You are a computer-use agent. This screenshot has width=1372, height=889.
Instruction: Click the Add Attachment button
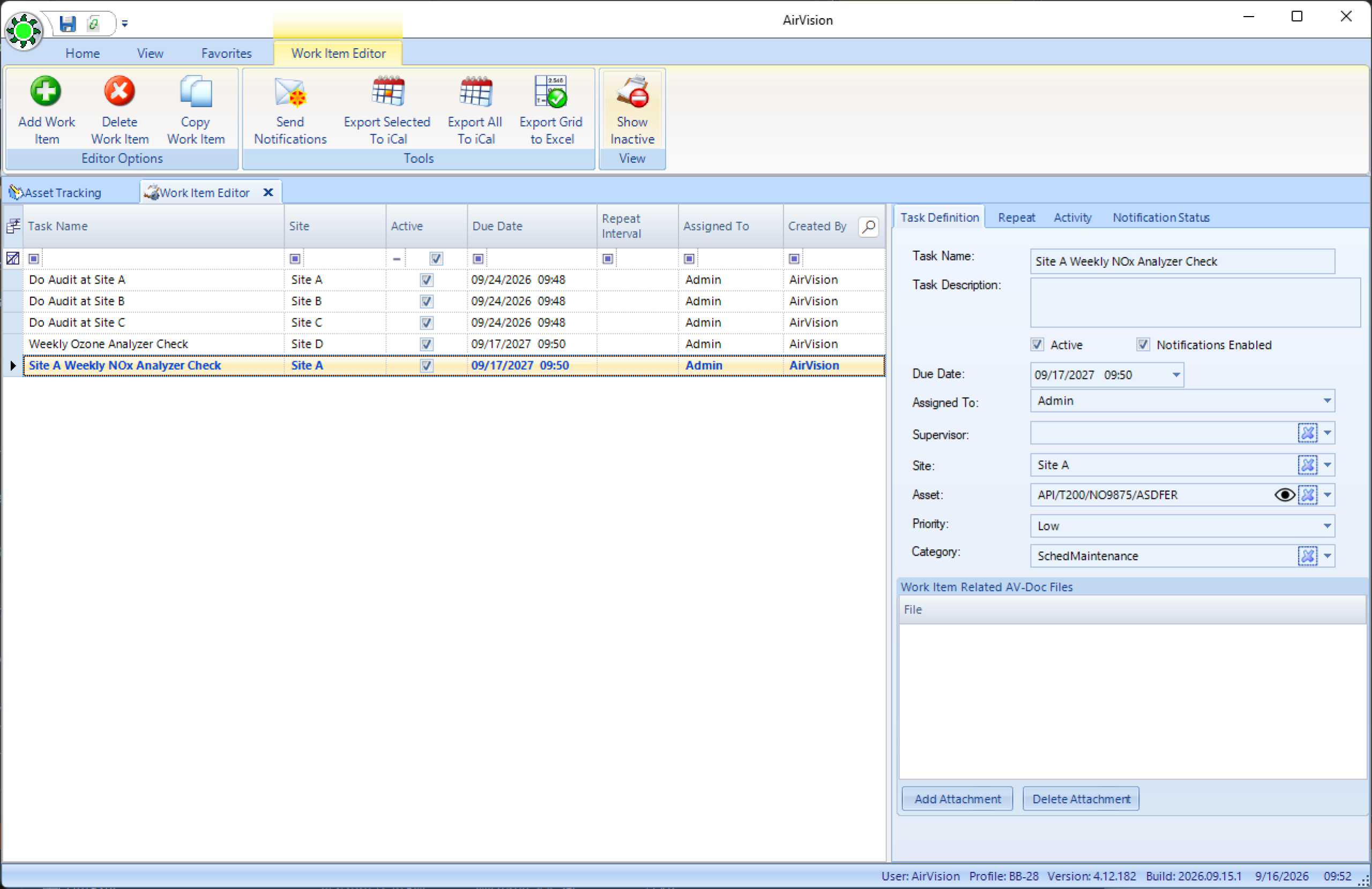tap(957, 799)
